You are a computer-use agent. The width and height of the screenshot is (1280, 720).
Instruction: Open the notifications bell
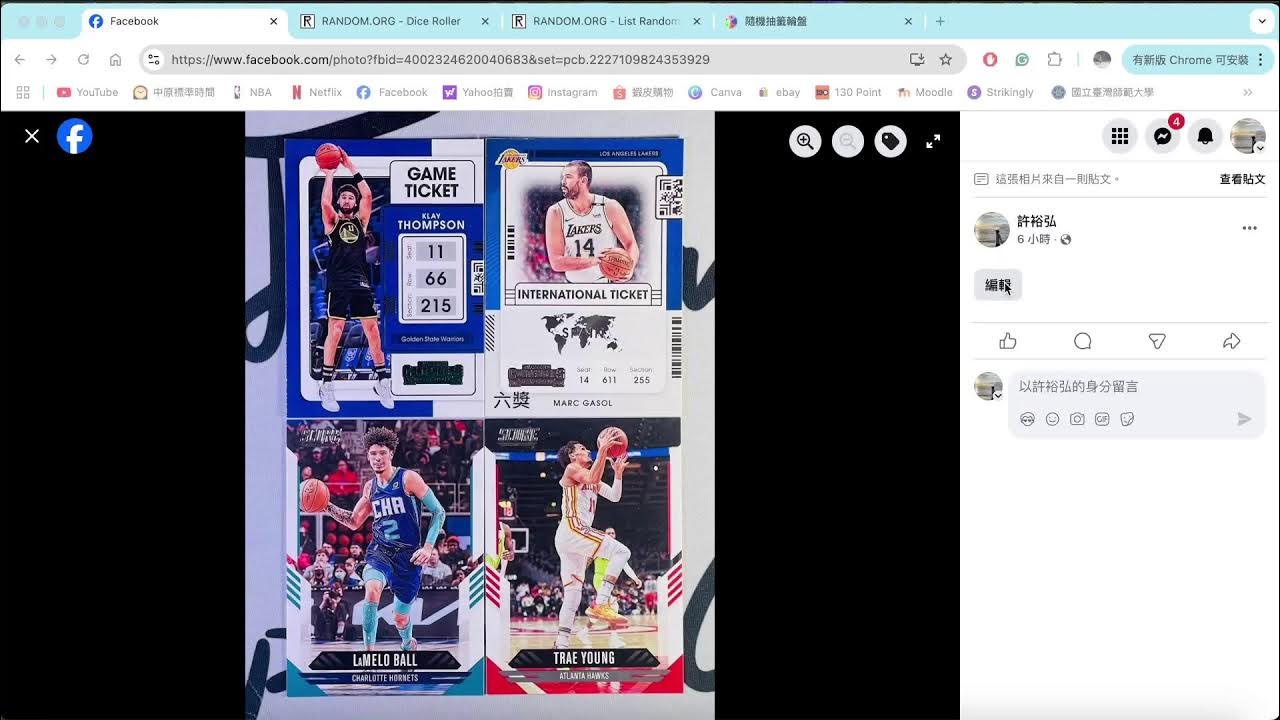[1205, 136]
